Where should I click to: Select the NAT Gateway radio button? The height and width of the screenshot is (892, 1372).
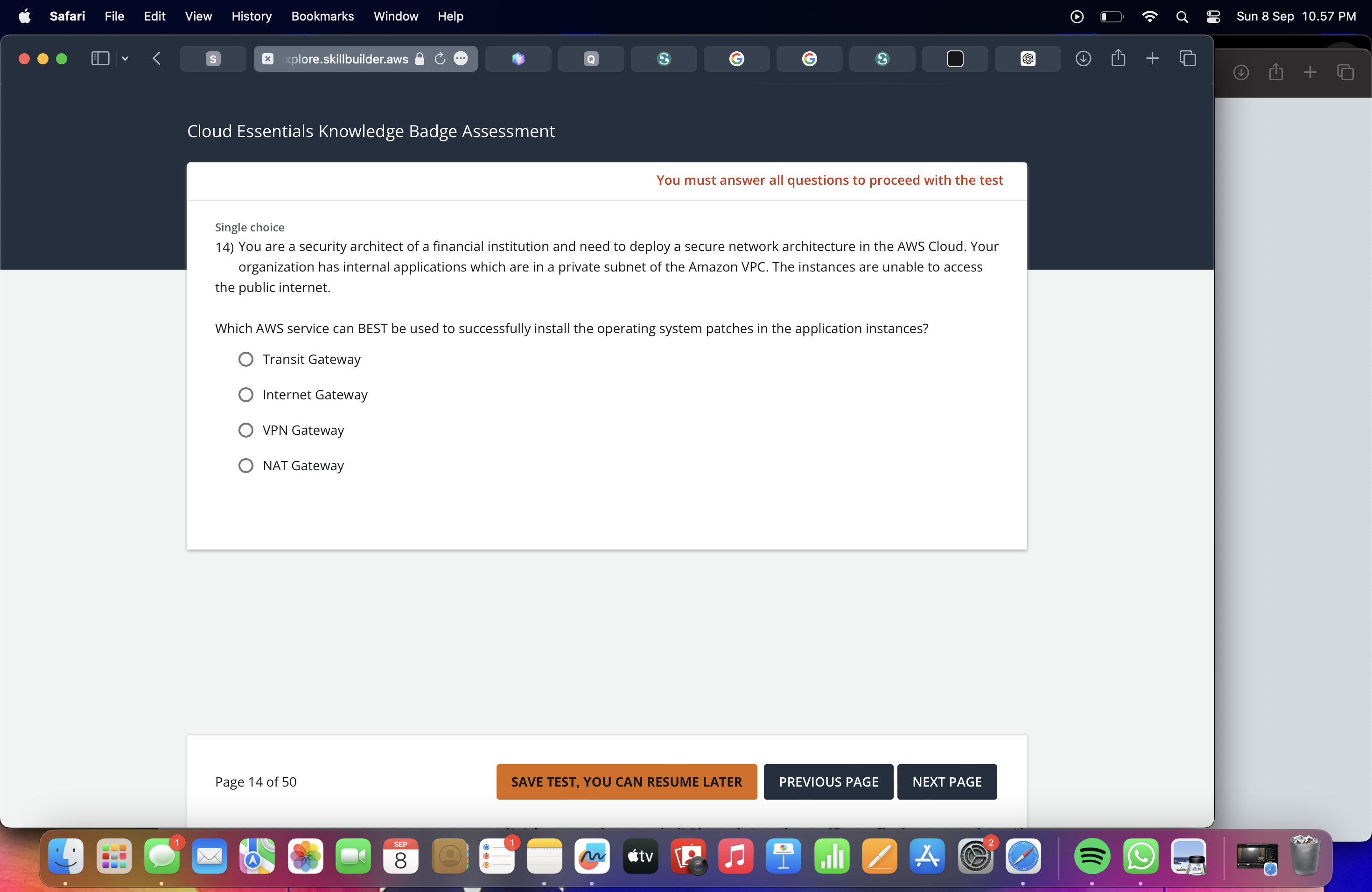pos(245,465)
